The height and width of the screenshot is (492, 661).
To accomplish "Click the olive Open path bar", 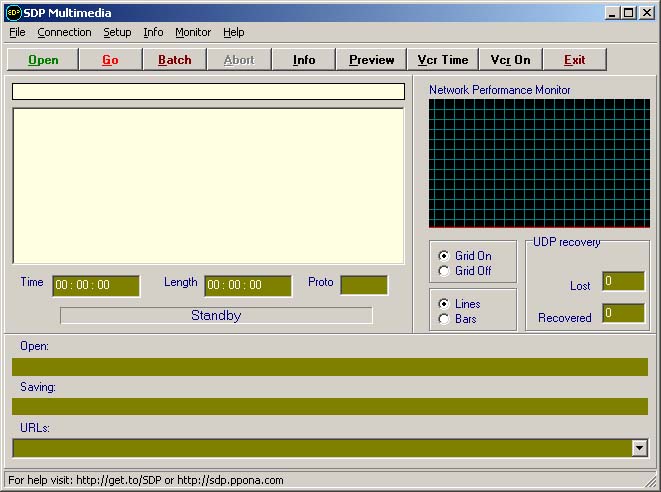I will 330,367.
